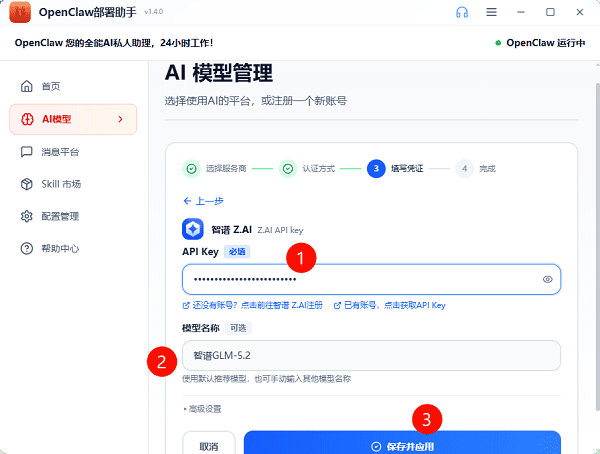This screenshot has width=600, height=454.
Task: Focus the API Key input field
Action: pos(371,279)
